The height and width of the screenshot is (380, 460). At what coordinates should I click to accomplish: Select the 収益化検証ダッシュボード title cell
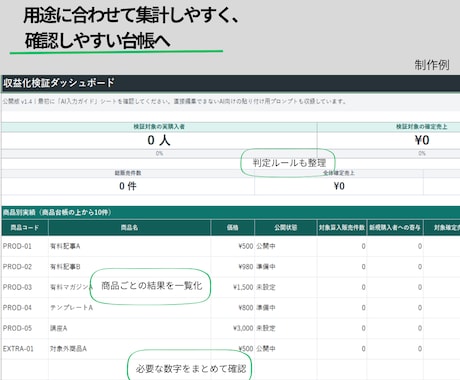pos(230,83)
